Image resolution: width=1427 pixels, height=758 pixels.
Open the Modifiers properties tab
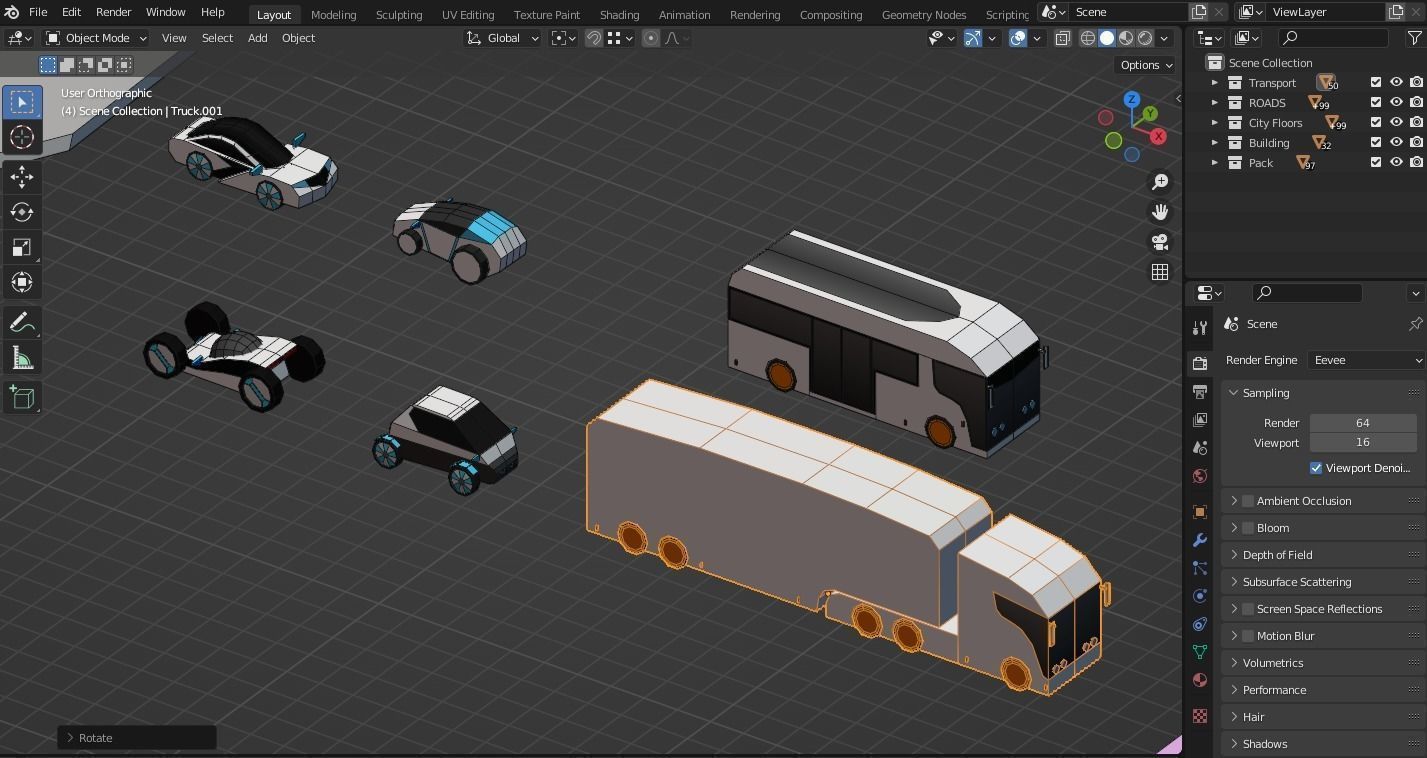tap(1200, 540)
